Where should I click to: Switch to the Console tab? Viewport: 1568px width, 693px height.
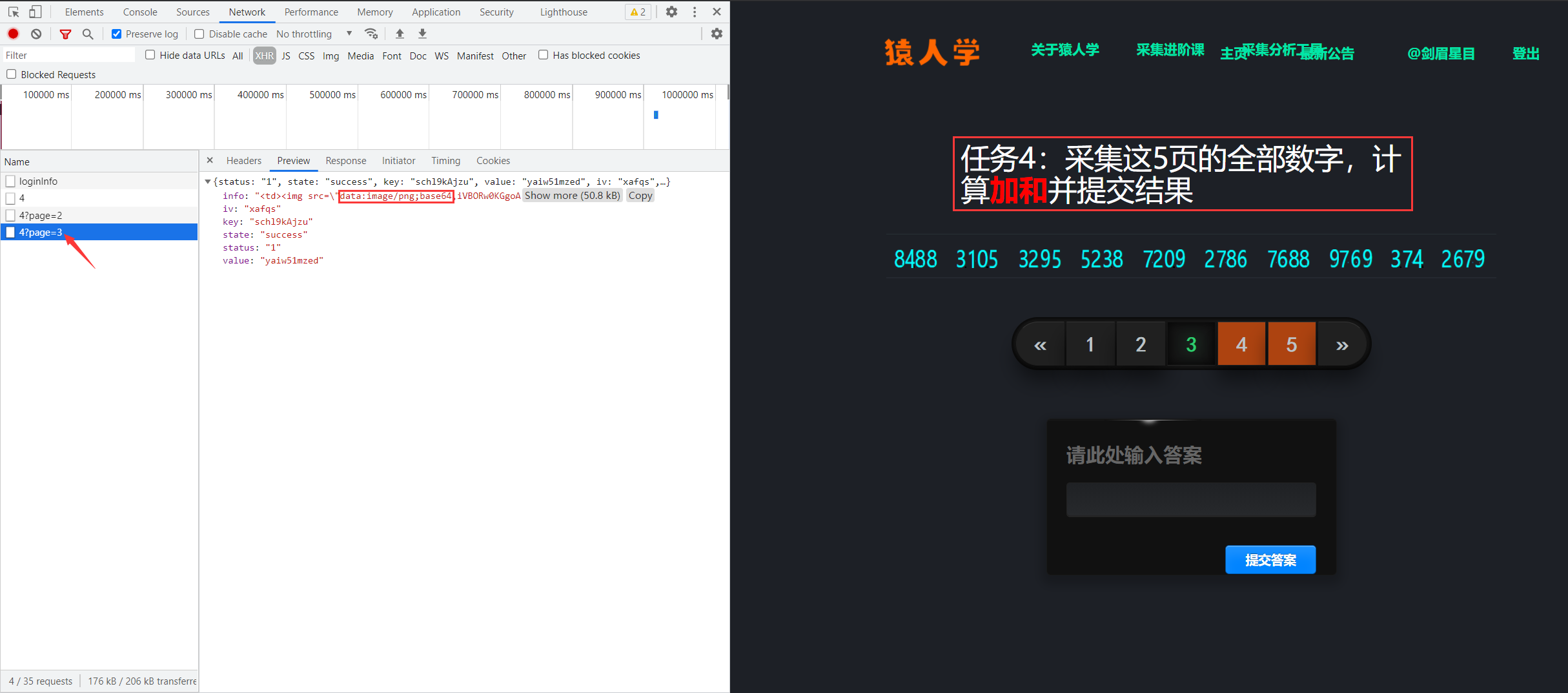140,12
